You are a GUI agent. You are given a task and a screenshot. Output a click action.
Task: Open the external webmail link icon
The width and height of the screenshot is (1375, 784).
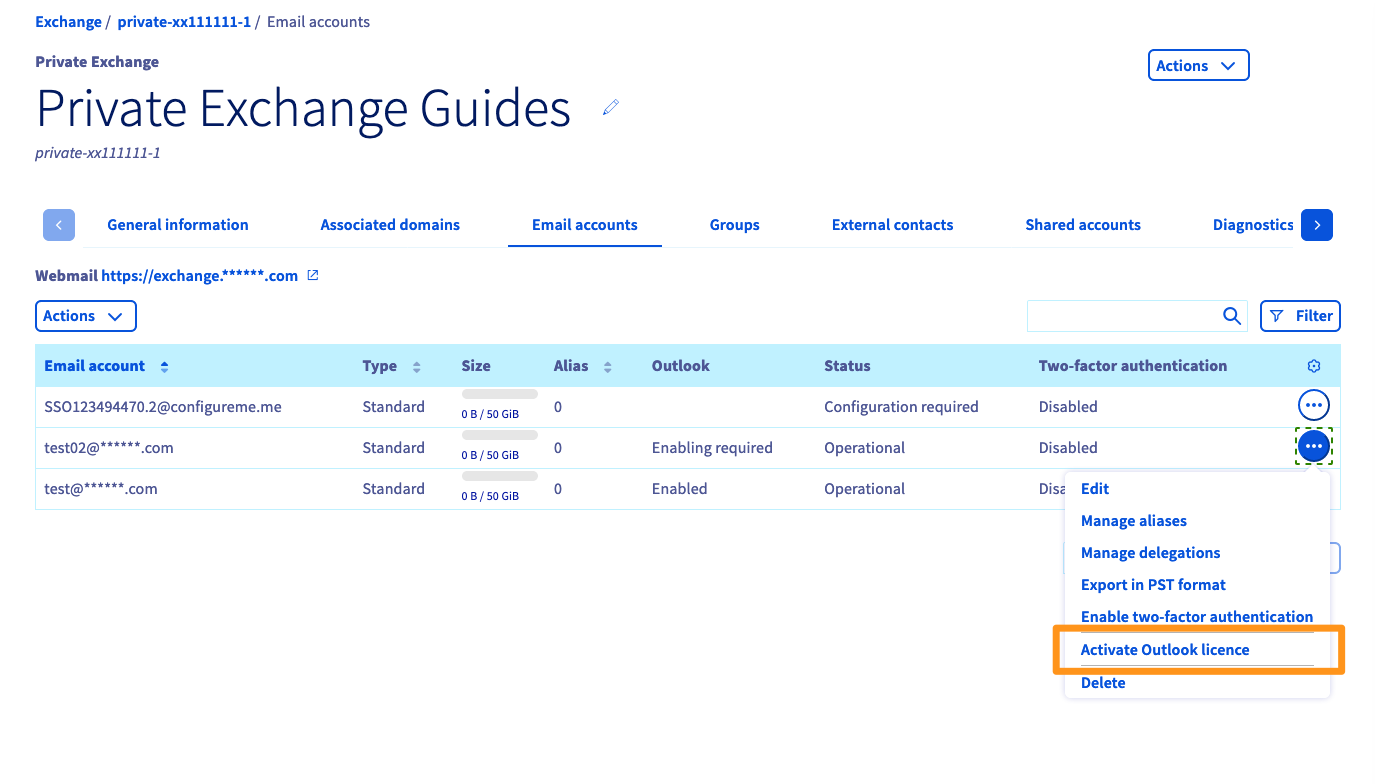click(313, 275)
